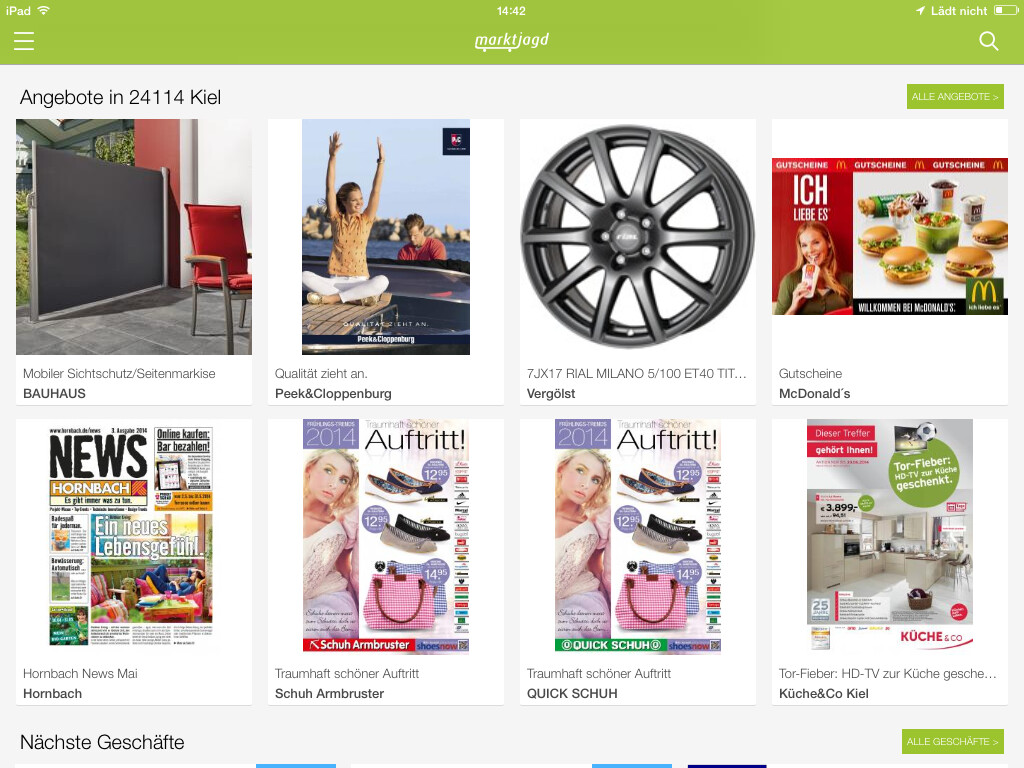Tap the Wi-Fi status icon
Viewport: 1024px width, 768px height.
[x=44, y=10]
